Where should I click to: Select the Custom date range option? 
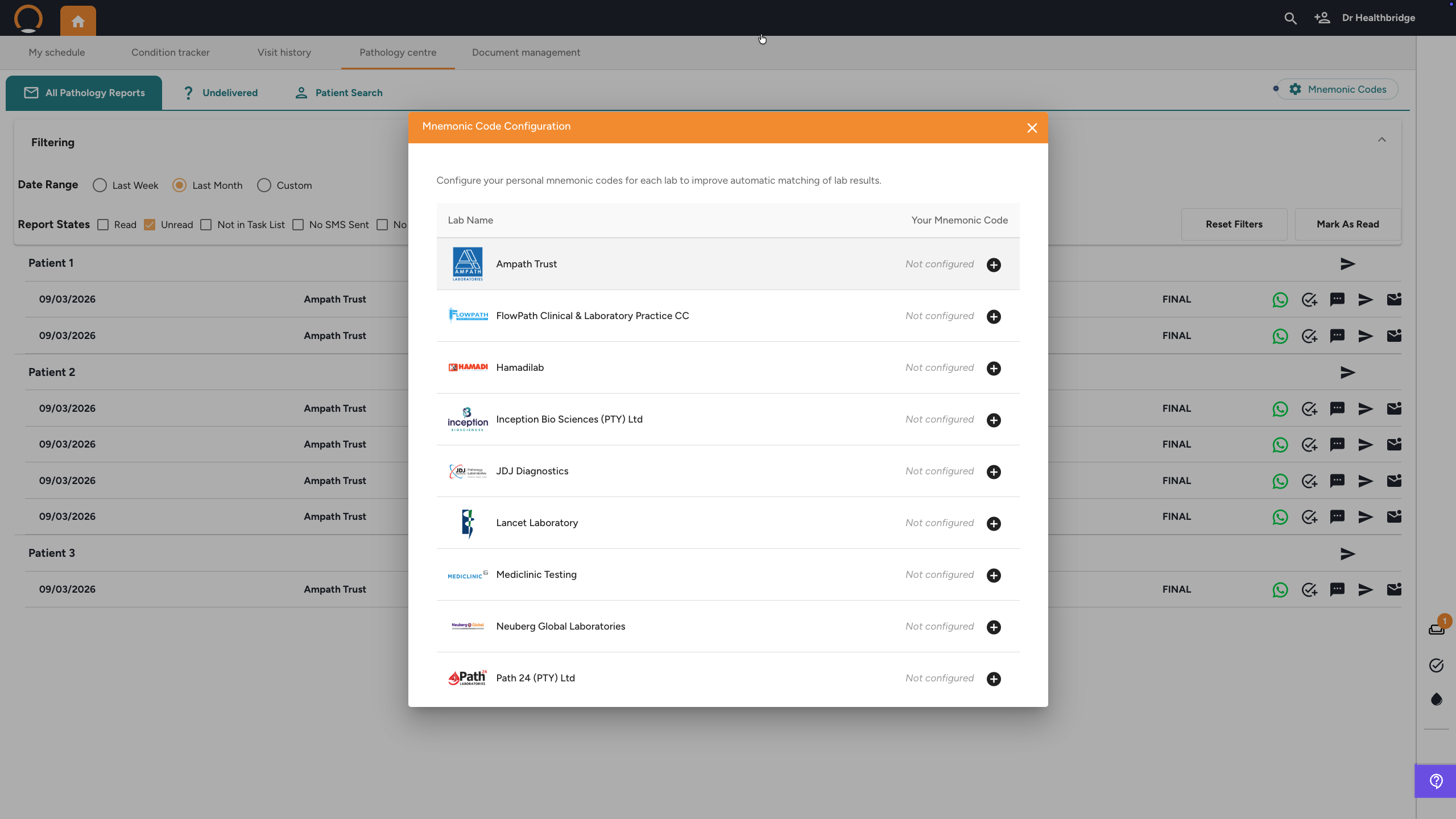[x=264, y=185]
